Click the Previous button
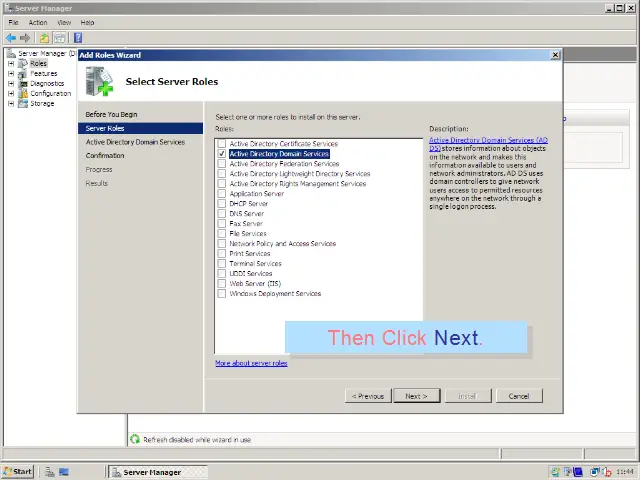Screen dimensions: 640x480 368,396
